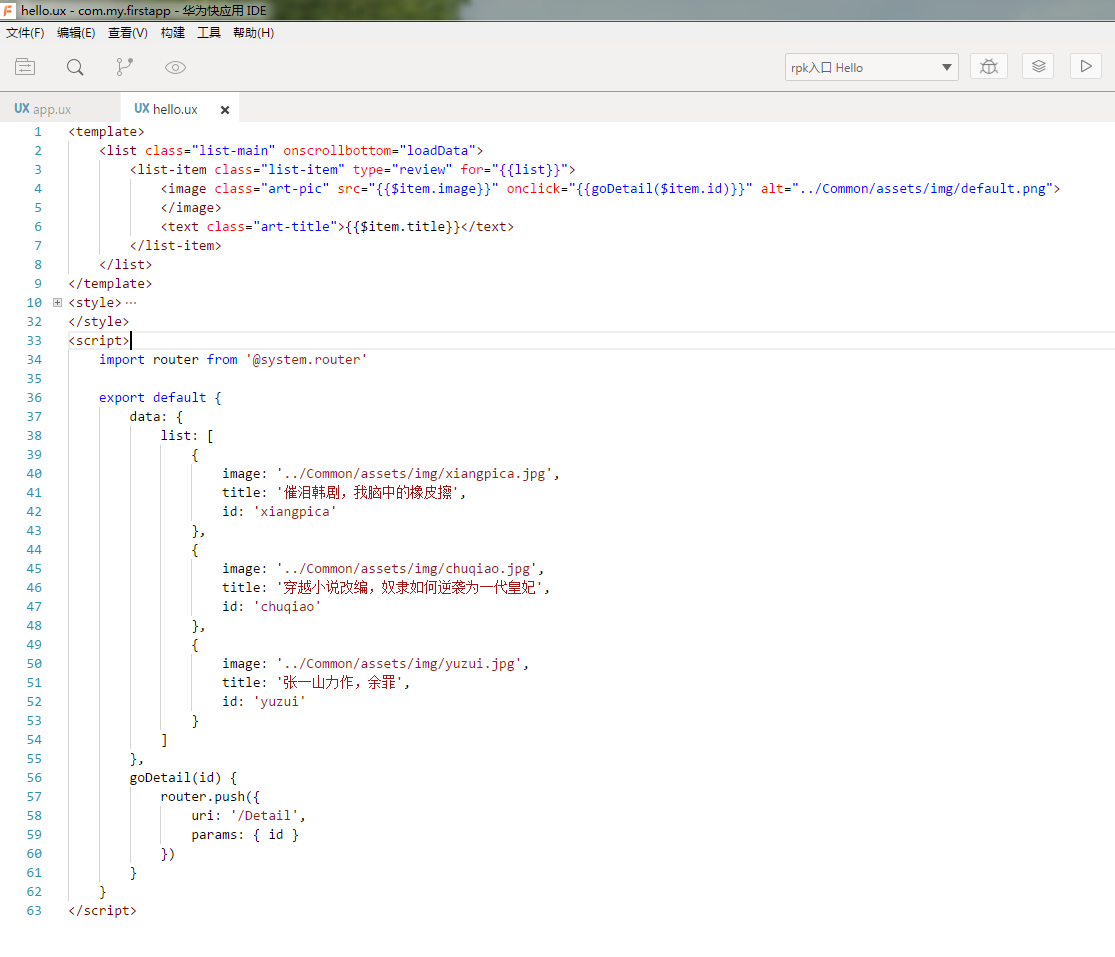The height and width of the screenshot is (957, 1115).
Task: Click 'params: { id }' on line 59
Action: 245,834
